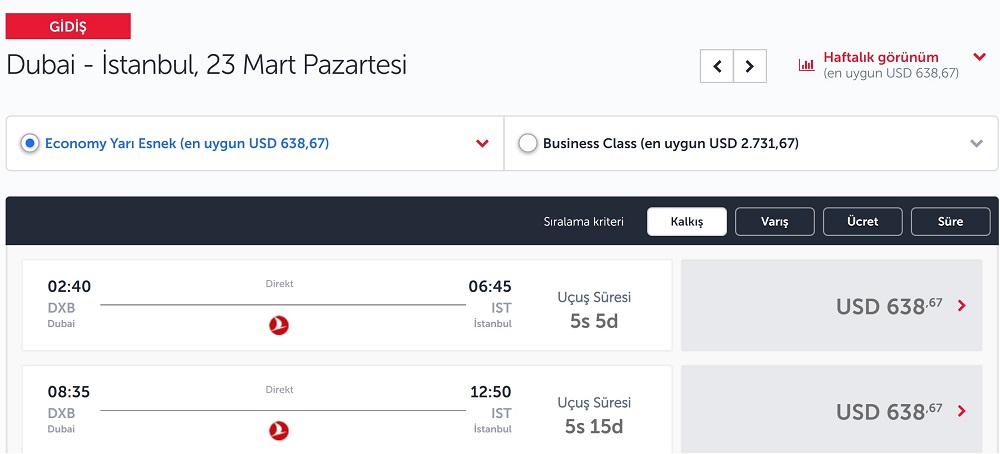This screenshot has height=454, width=1000.
Task: Expand Business Class fare chevron
Action: pos(976,143)
